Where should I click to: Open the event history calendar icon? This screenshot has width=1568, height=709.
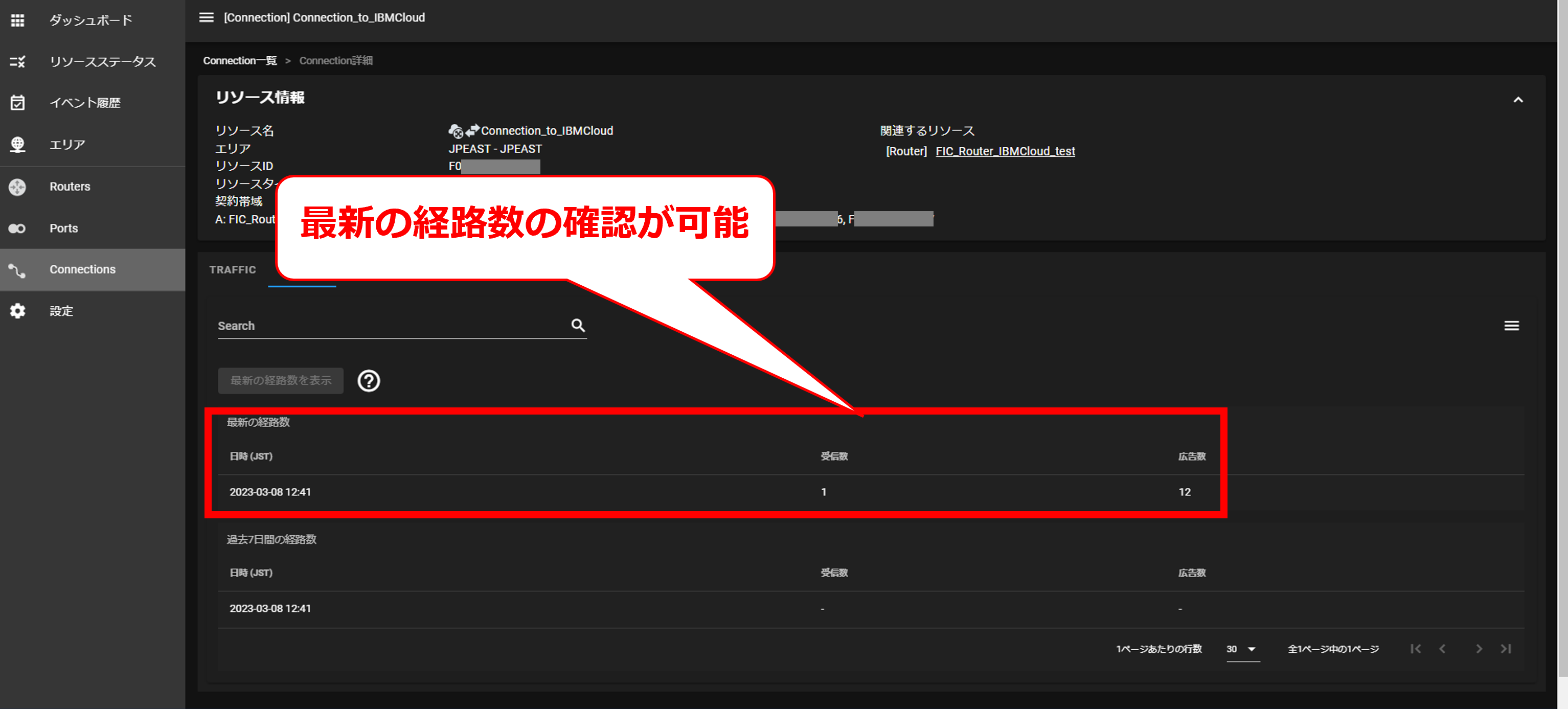pyautogui.click(x=18, y=103)
